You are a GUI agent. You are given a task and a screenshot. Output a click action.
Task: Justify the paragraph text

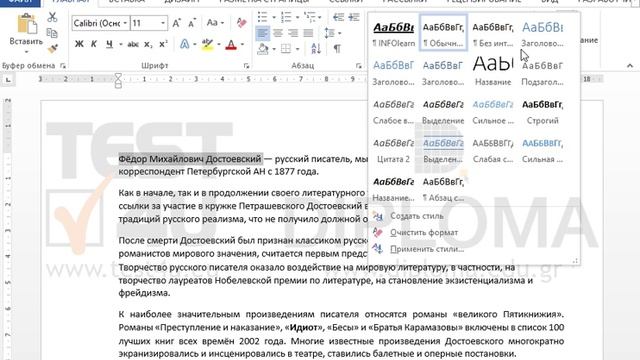coord(309,33)
